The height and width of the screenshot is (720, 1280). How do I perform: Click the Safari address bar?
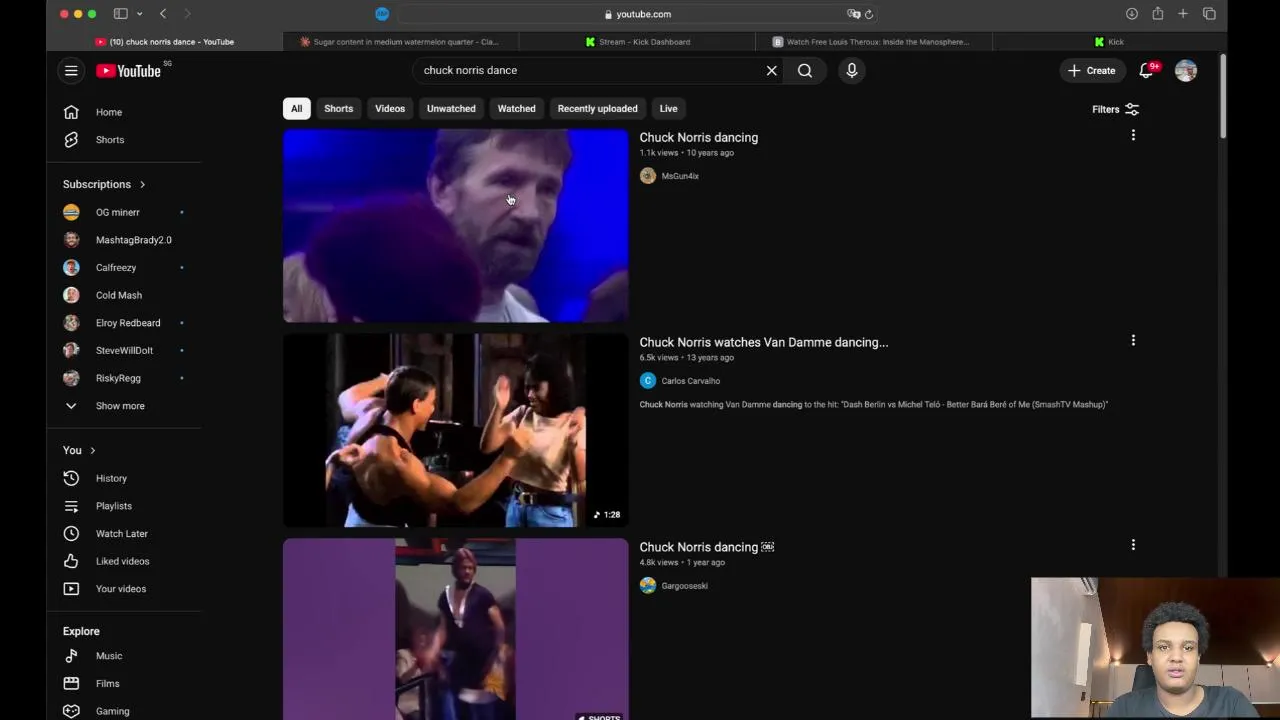click(637, 14)
